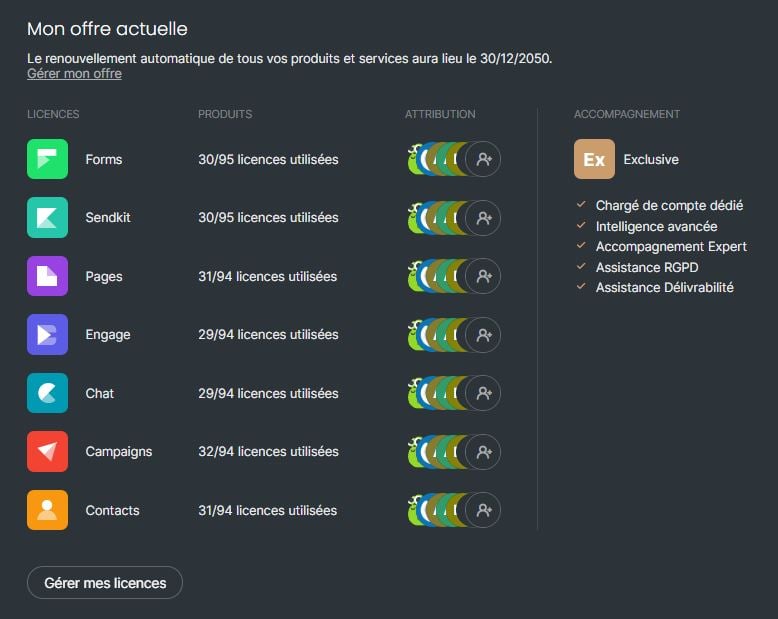The image size is (778, 619).
Task: Click the Chat product icon
Action: (x=47, y=393)
